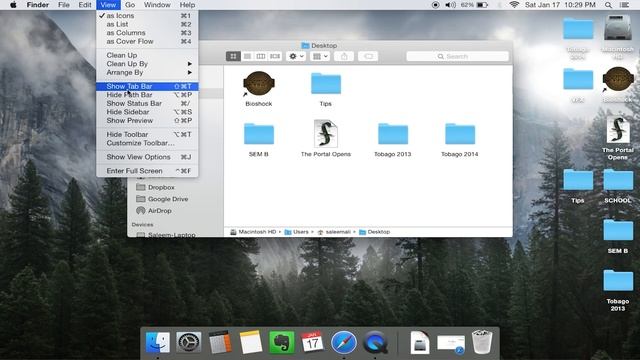
Task: Expand the Clean Up By submenu
Action: coord(147,64)
